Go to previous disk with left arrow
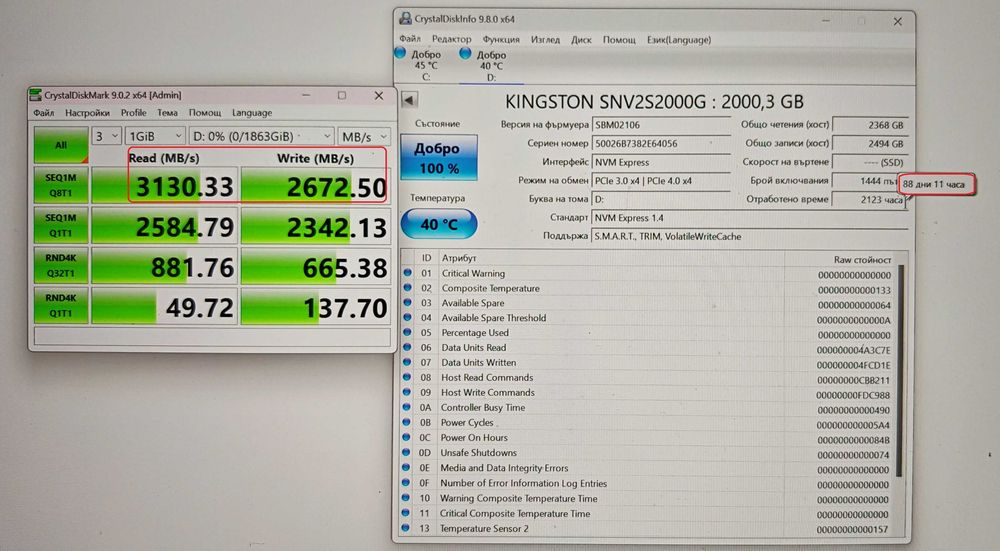Image resolution: width=1000 pixels, height=551 pixels. tap(409, 100)
